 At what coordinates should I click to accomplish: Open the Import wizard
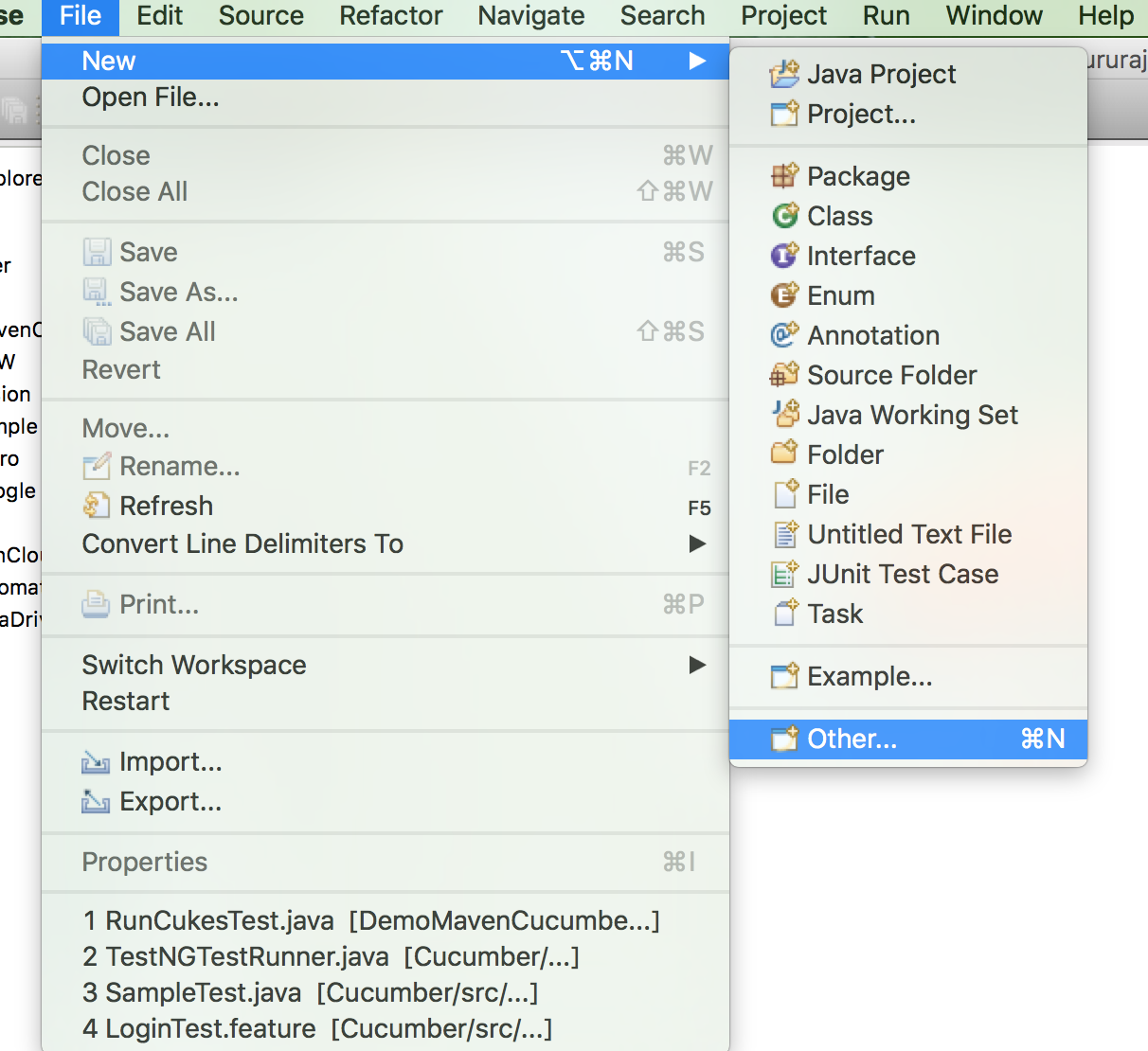pyautogui.click(x=170, y=761)
